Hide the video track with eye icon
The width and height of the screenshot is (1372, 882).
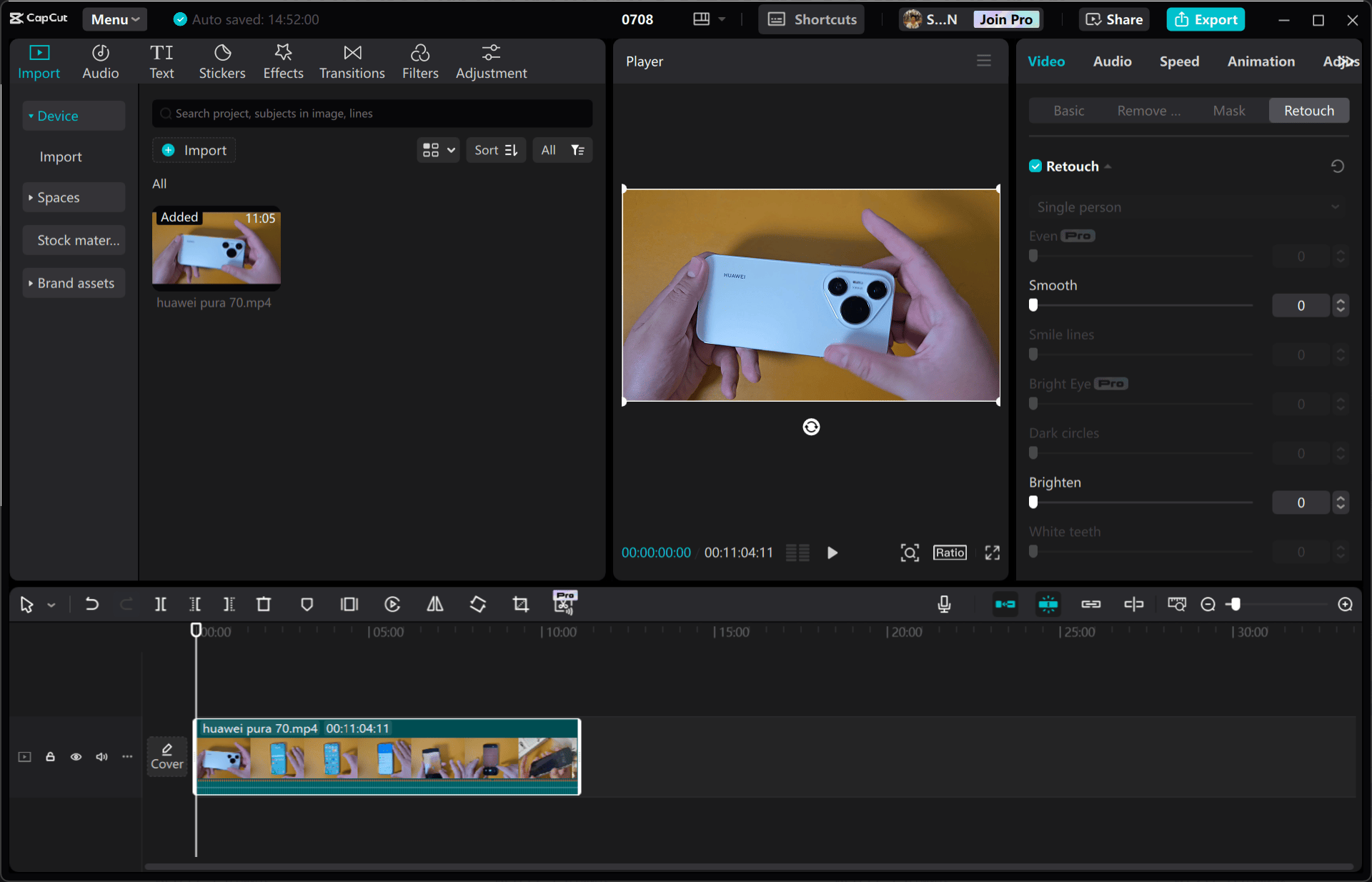(x=76, y=757)
